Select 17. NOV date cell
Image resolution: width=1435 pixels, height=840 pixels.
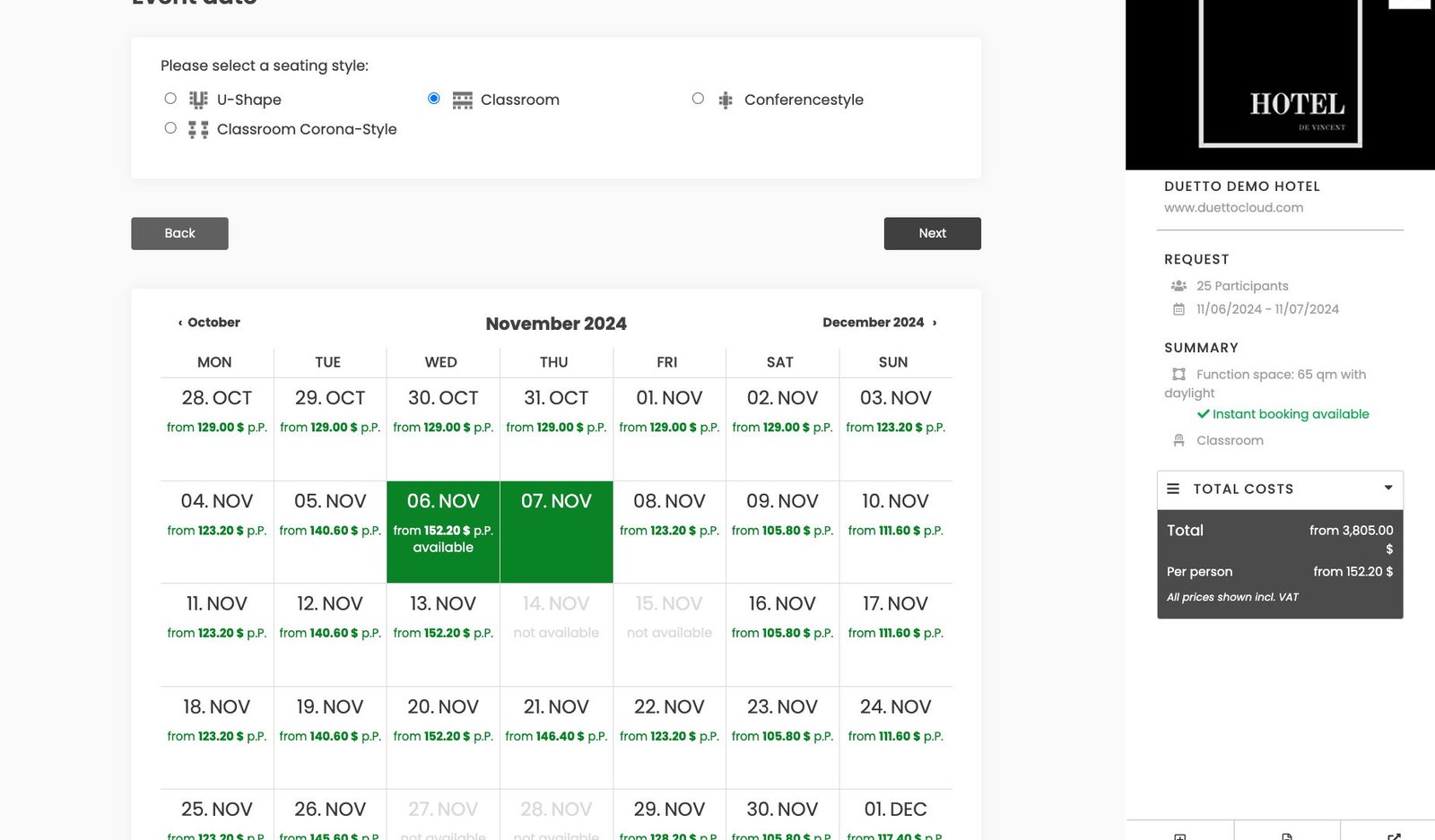coord(895,635)
